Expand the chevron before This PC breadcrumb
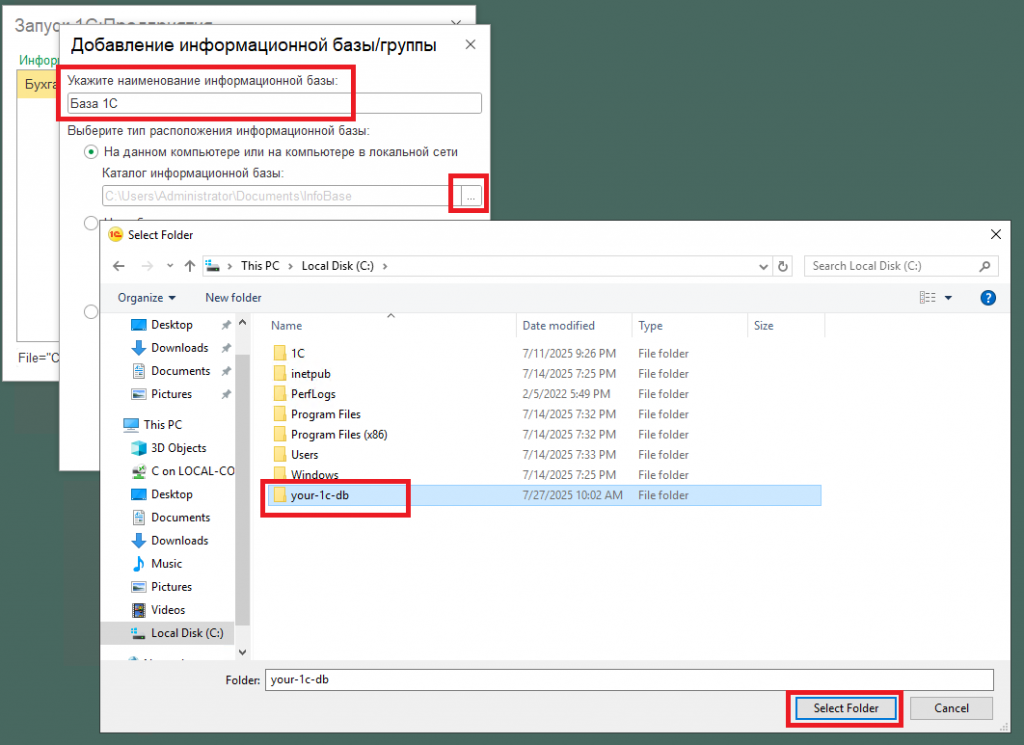 tap(230, 266)
